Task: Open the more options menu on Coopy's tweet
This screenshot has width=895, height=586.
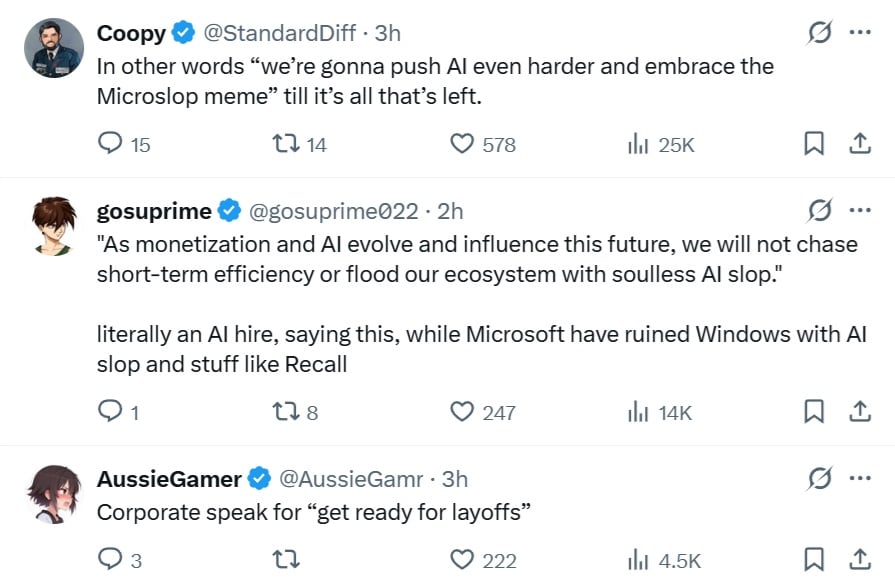Action: (x=861, y=33)
